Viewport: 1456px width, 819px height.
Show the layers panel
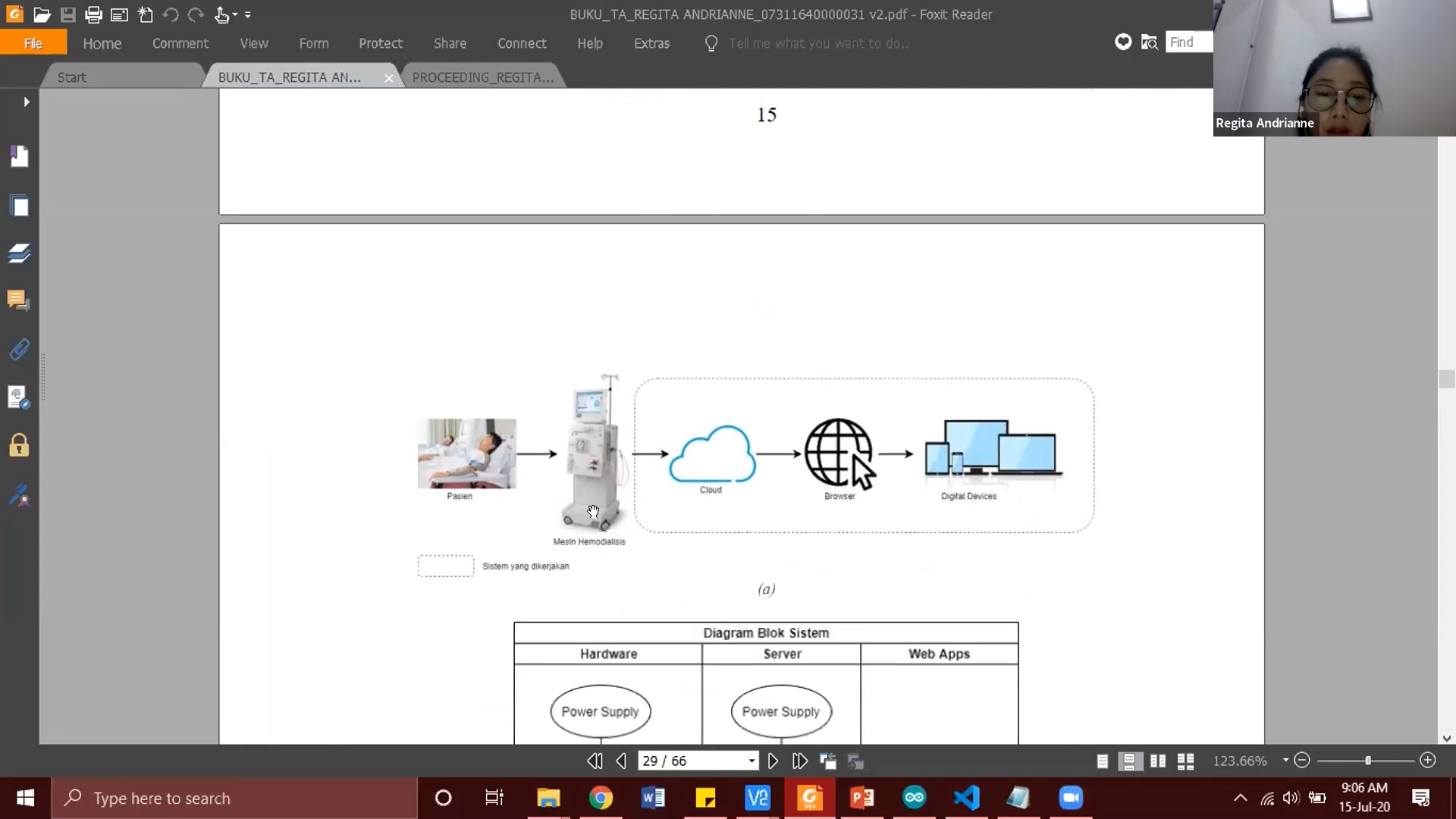point(19,253)
